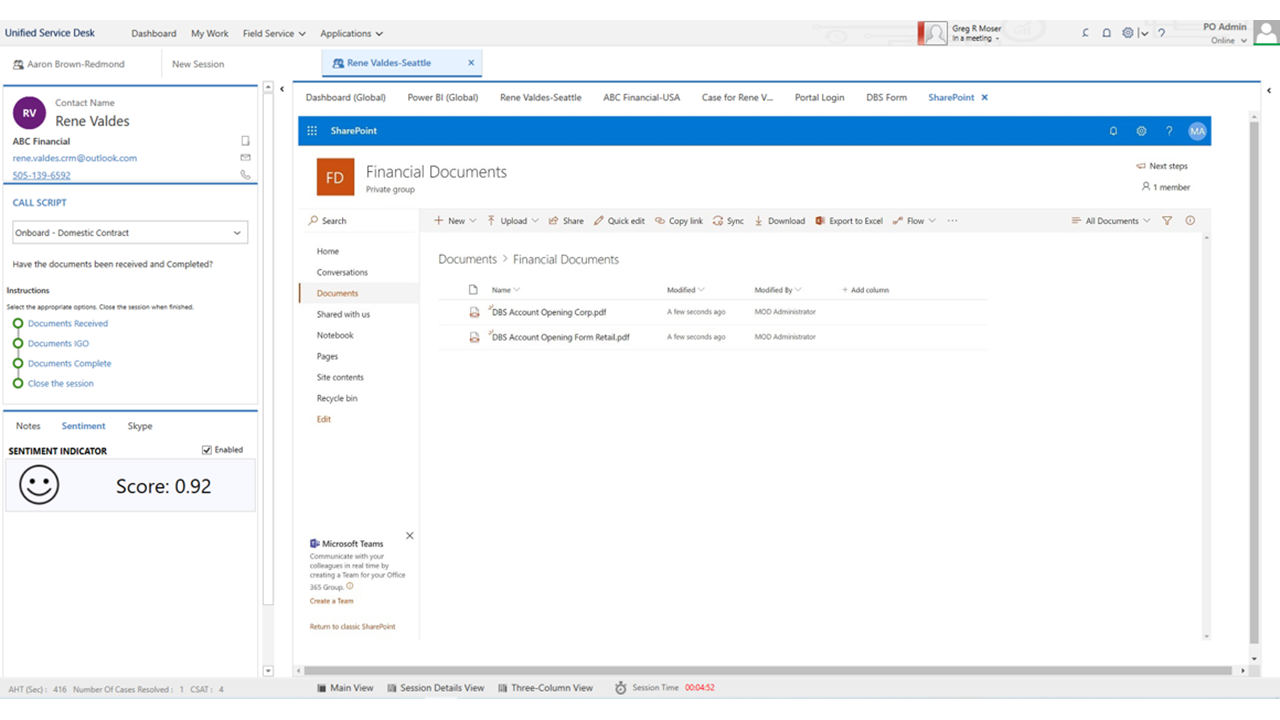Viewport: 1280px width, 720px height.
Task: Open the call script dropdown Onboard - Domestic Contract
Action: tap(130, 233)
